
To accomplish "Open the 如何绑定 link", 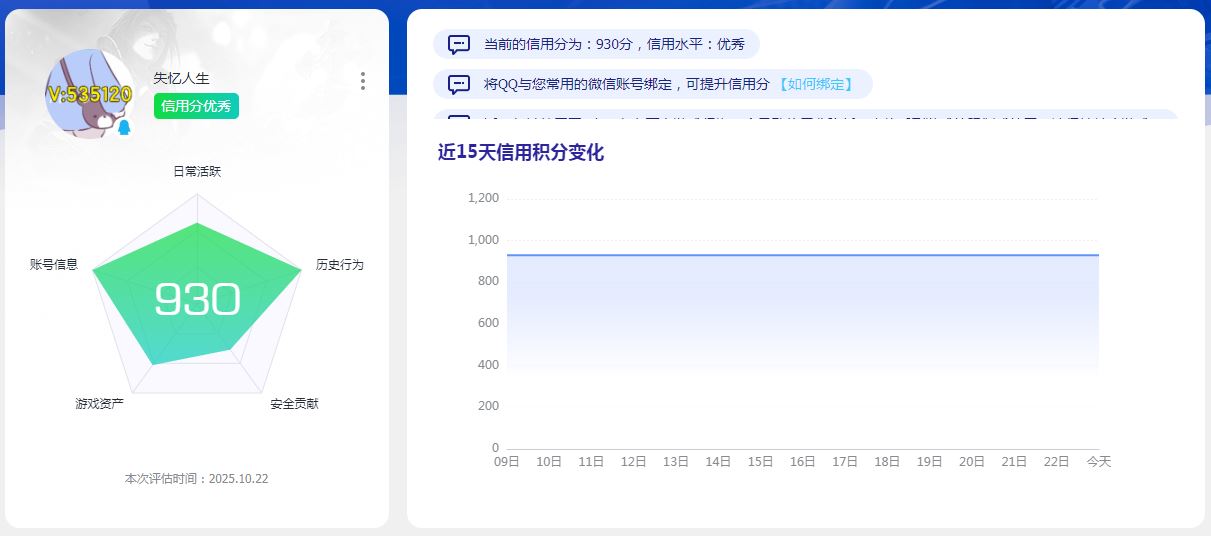I will 816,84.
